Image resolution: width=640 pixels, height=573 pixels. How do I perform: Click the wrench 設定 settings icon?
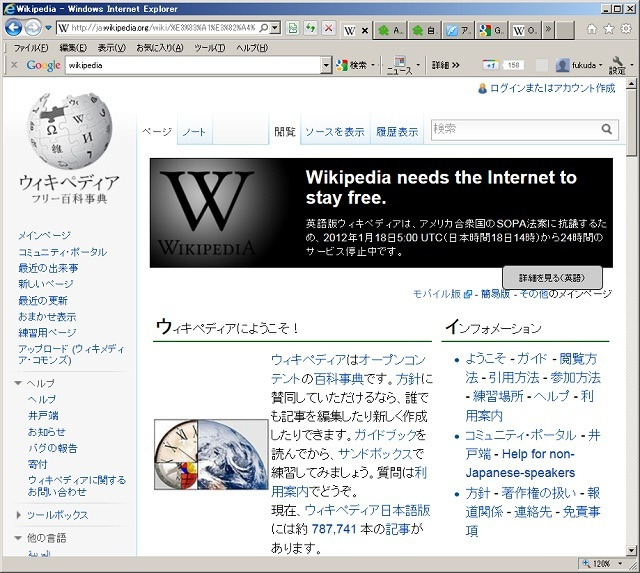click(x=617, y=65)
